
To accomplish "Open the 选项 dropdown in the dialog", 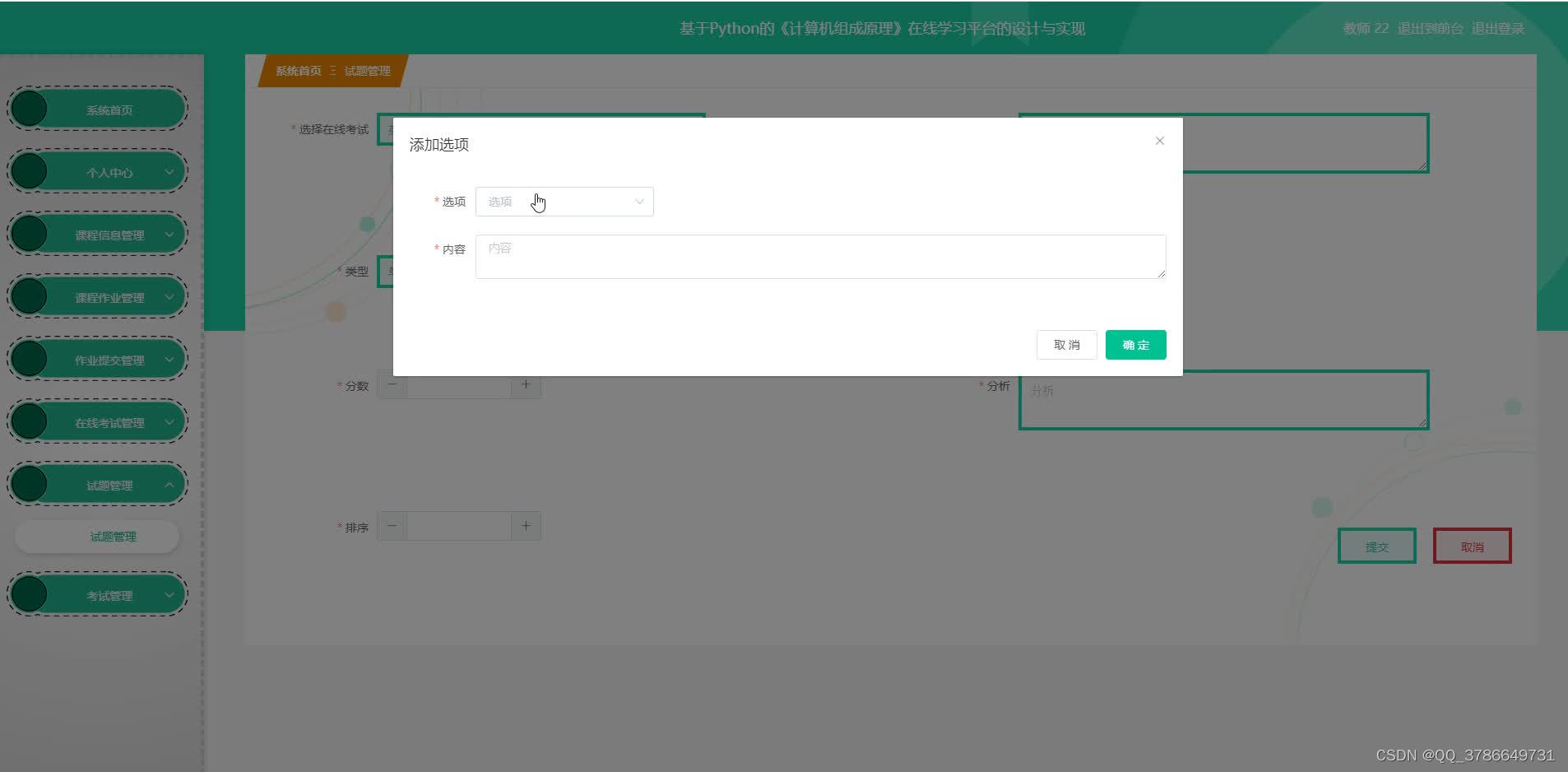I will [564, 202].
